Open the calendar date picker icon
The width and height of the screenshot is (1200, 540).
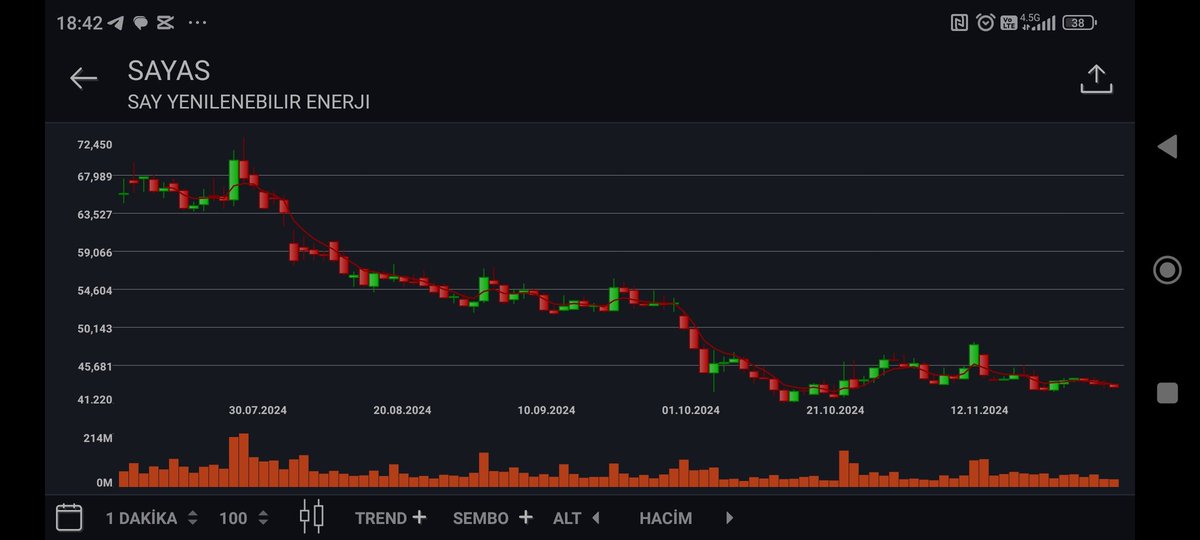[69, 517]
